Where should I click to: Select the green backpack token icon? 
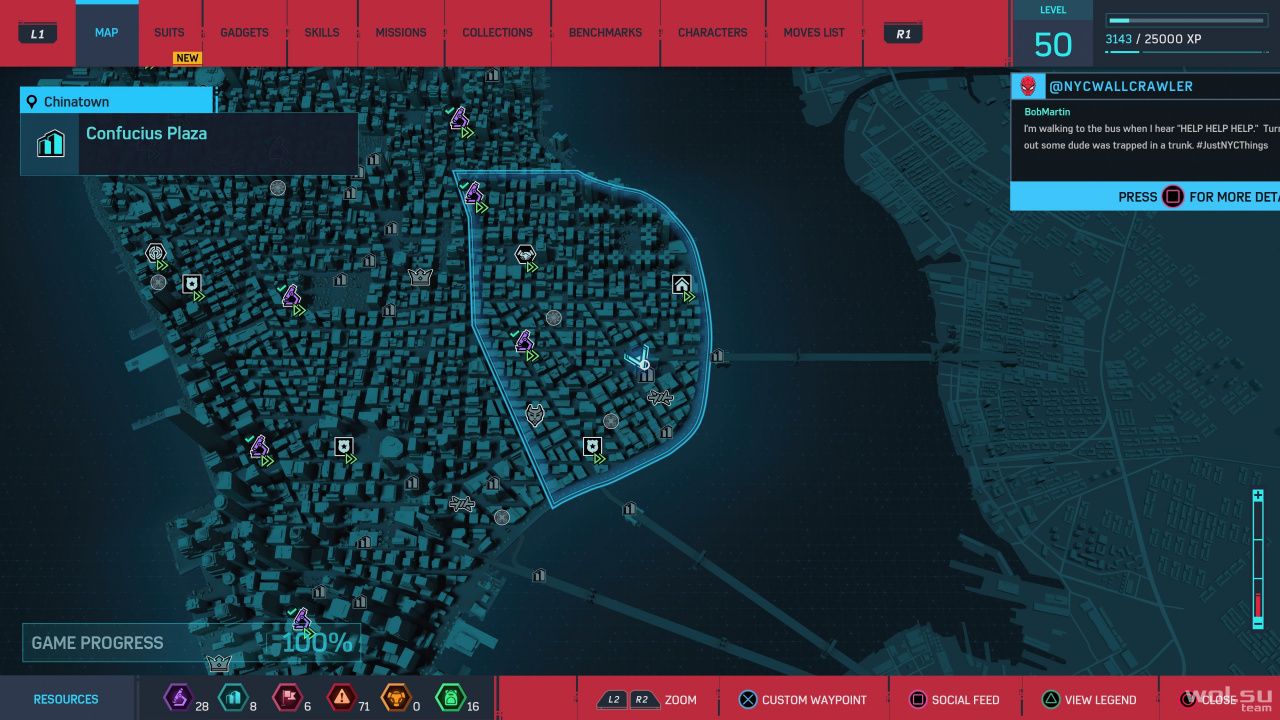(x=450, y=698)
